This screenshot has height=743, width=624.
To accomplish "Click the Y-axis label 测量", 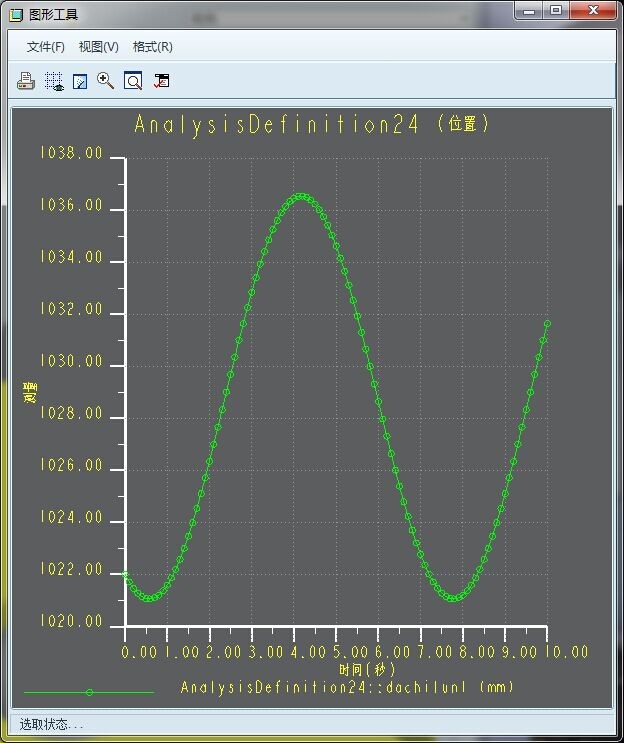I will [x=30, y=392].
